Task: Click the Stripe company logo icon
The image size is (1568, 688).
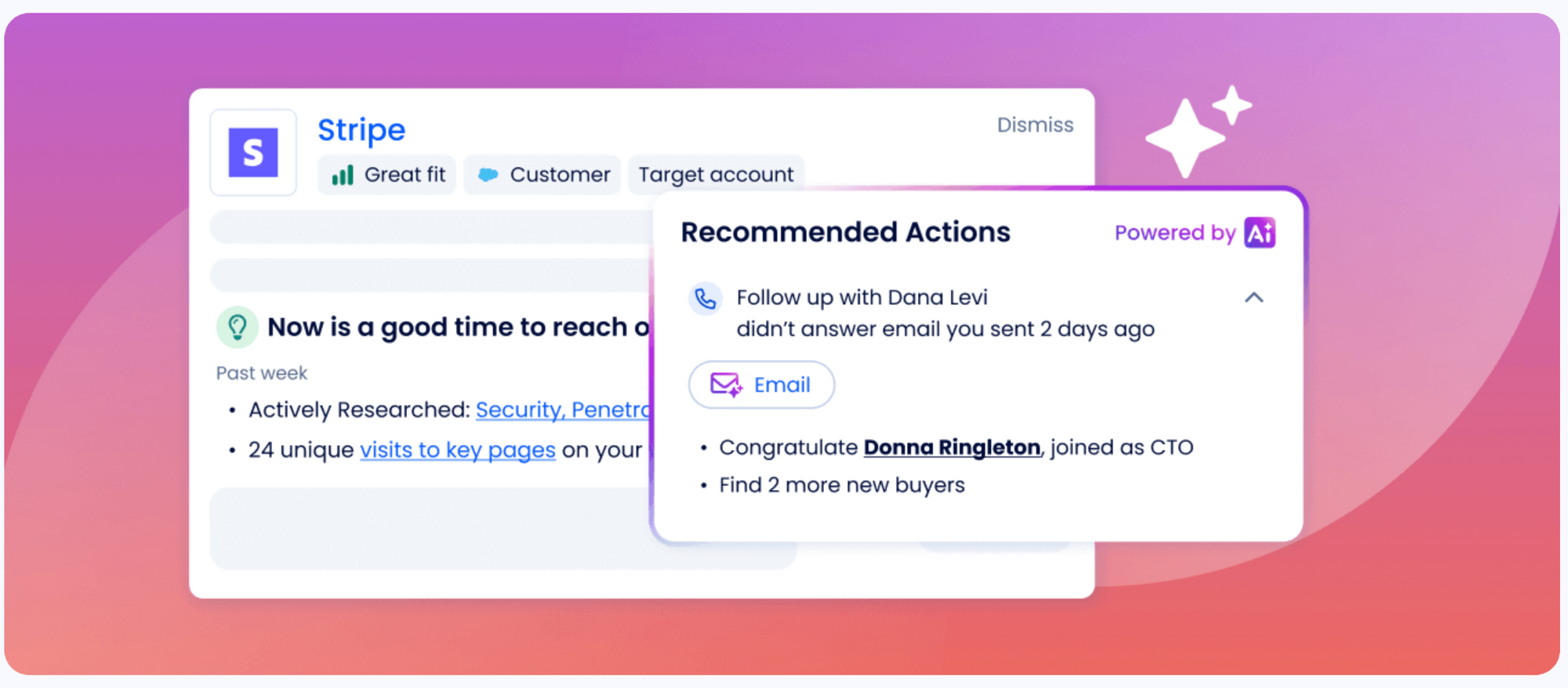Action: pos(253,152)
